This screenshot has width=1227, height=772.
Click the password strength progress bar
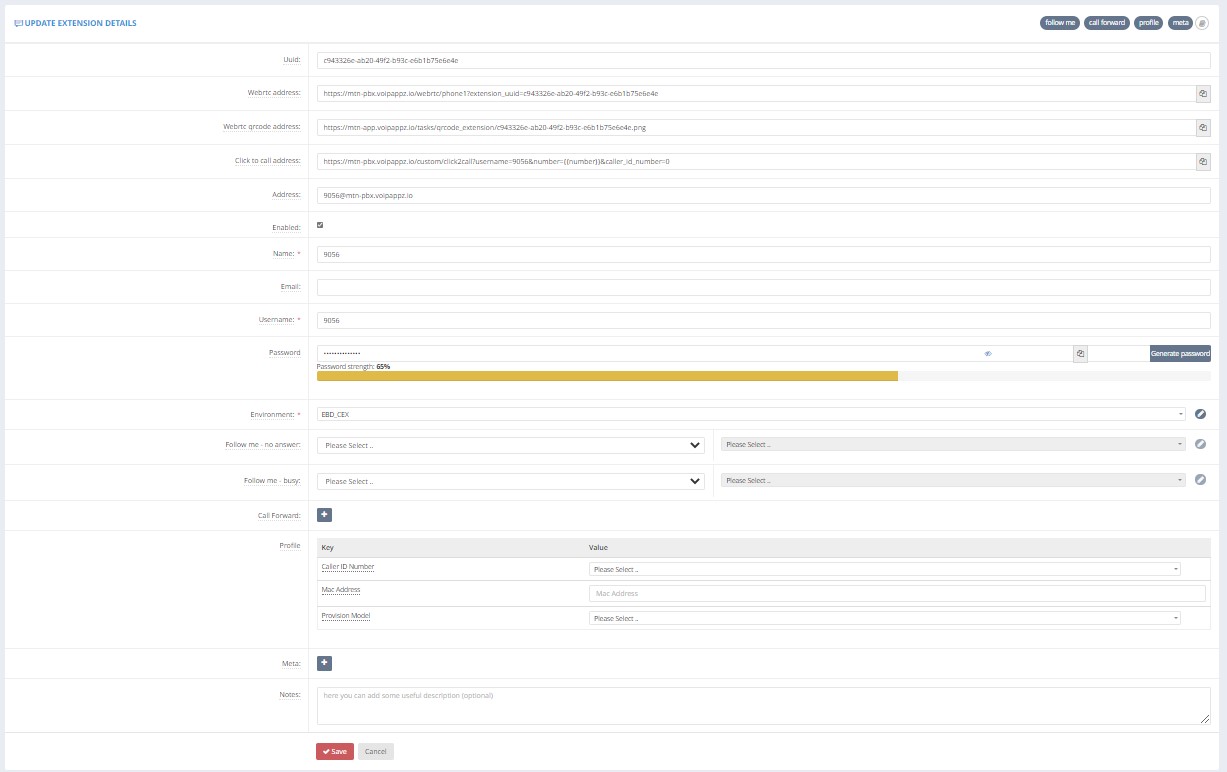[x=763, y=376]
